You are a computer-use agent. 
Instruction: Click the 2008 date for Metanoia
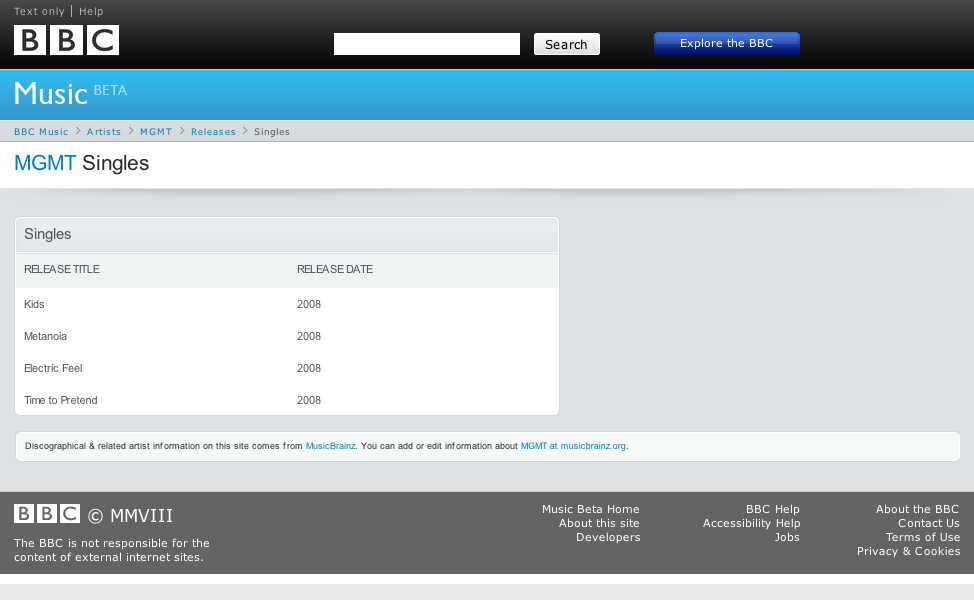[309, 337]
